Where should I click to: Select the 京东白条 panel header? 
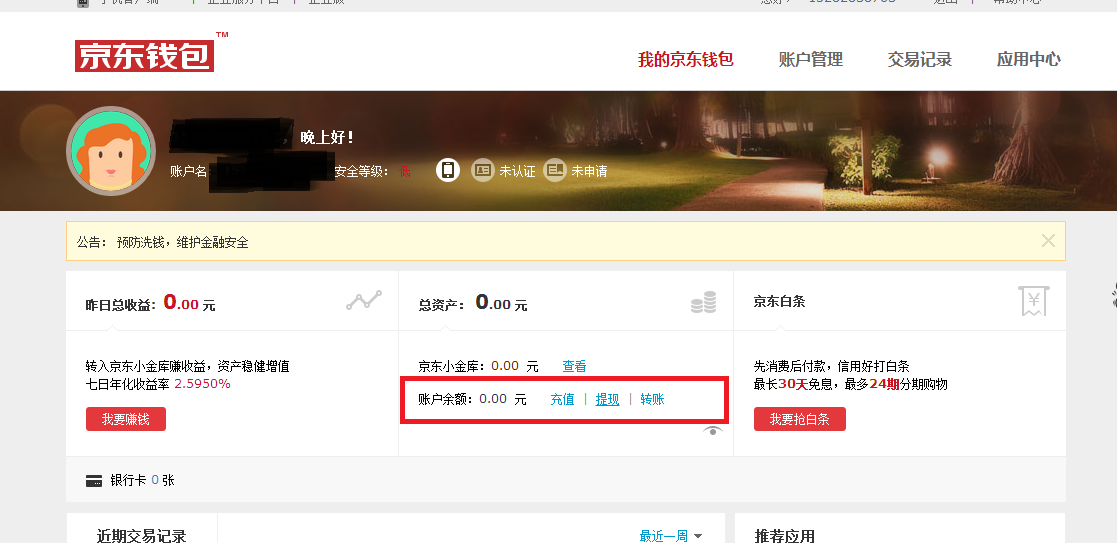[900, 301]
